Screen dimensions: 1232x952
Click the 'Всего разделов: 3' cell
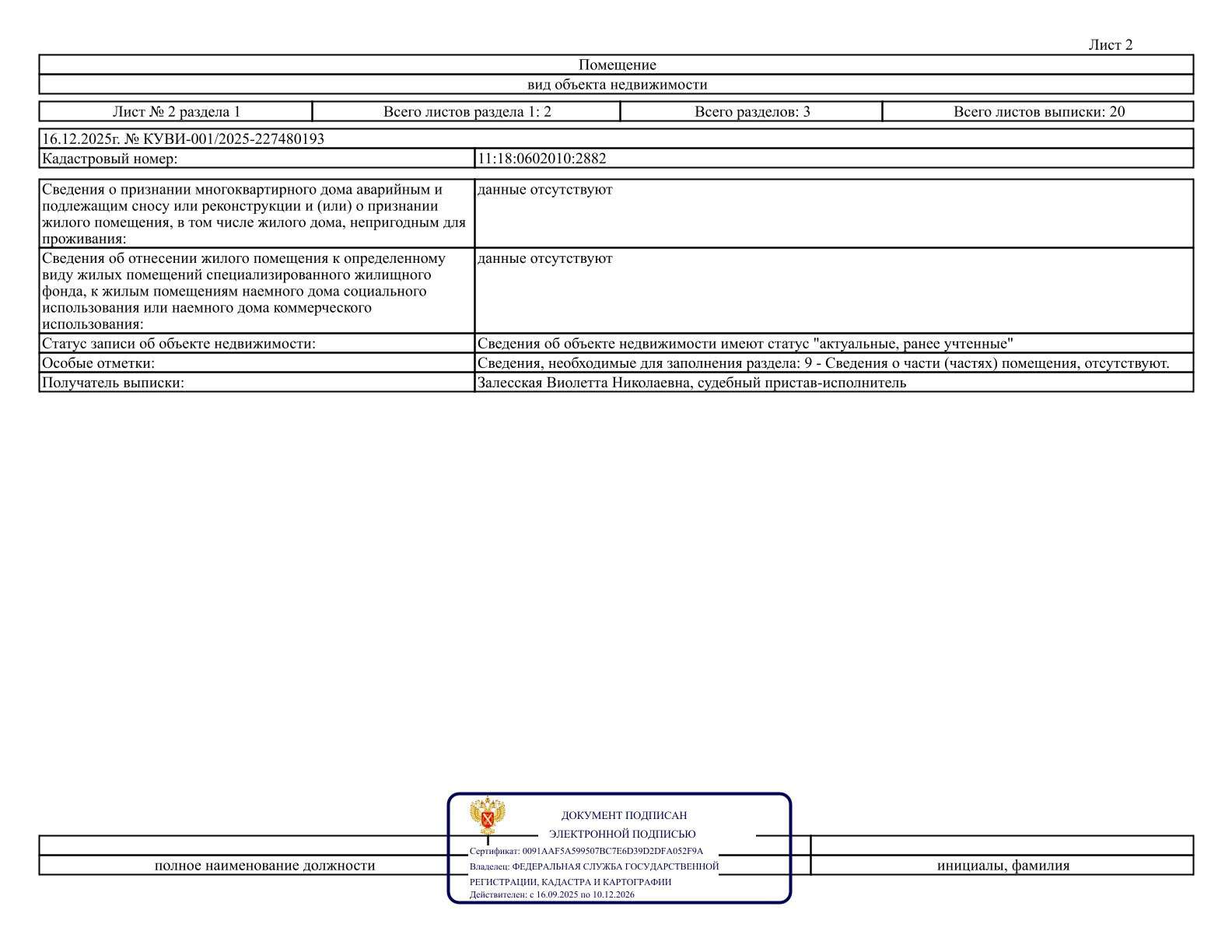point(752,111)
